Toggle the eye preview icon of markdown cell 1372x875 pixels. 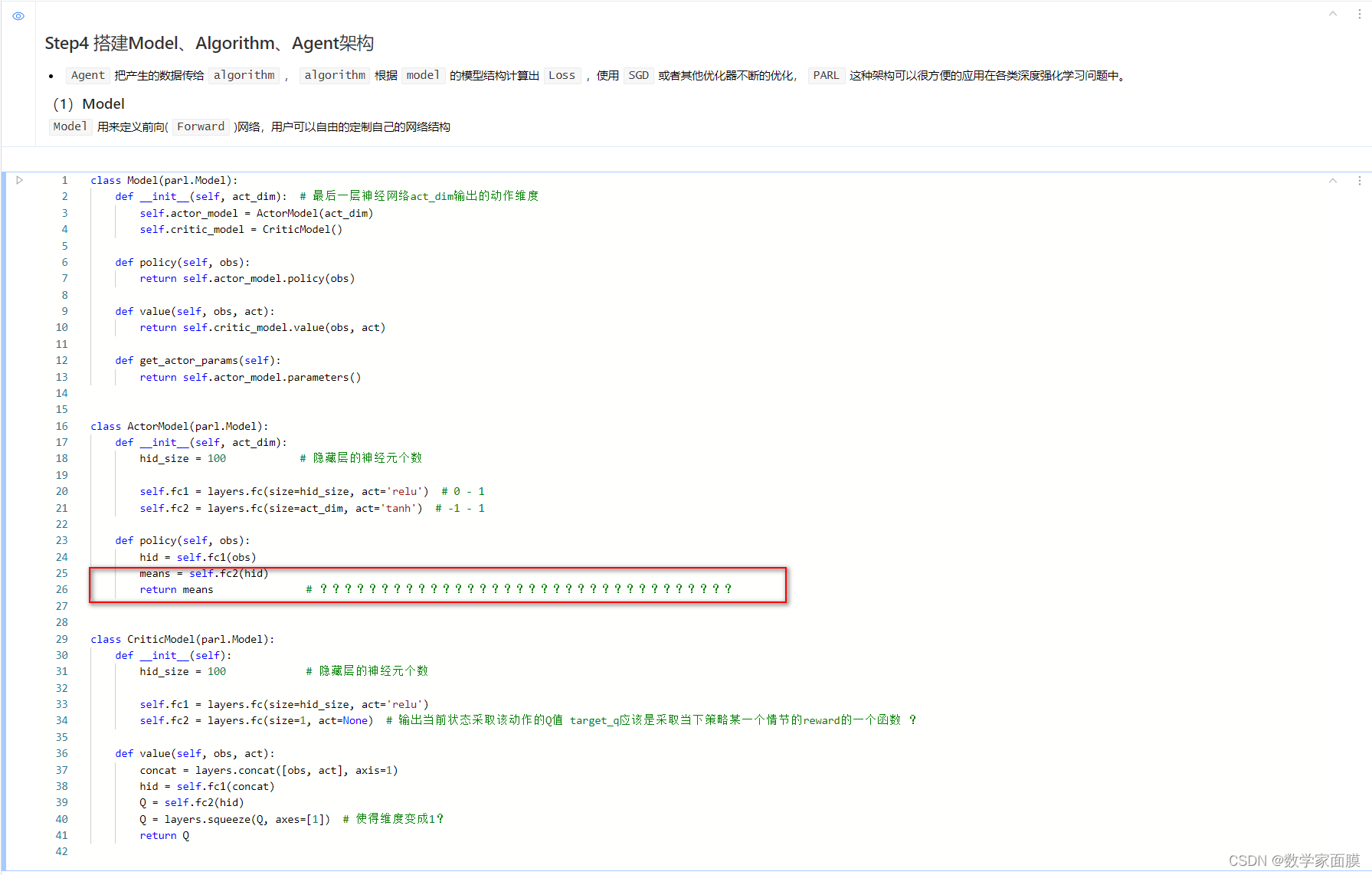[18, 15]
